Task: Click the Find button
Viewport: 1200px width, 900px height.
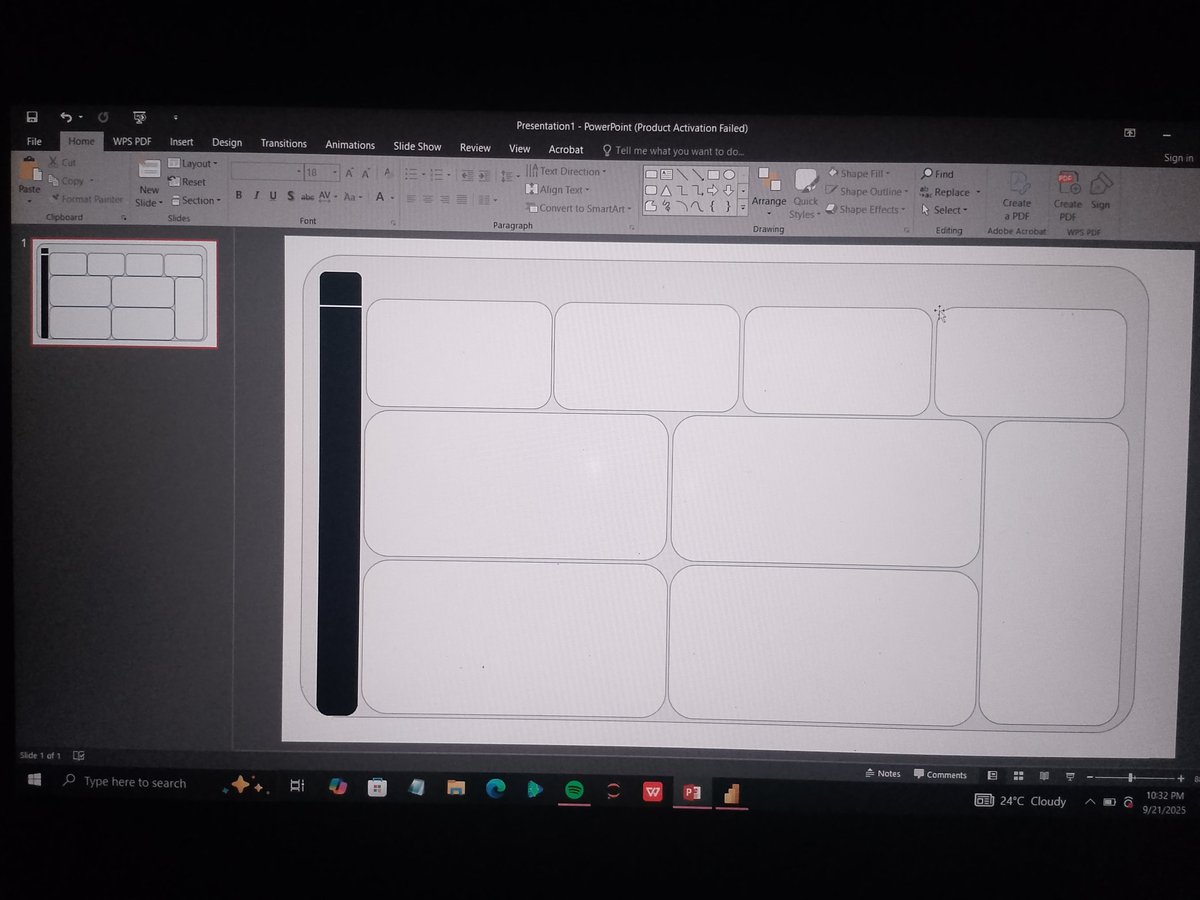Action: 938,174
